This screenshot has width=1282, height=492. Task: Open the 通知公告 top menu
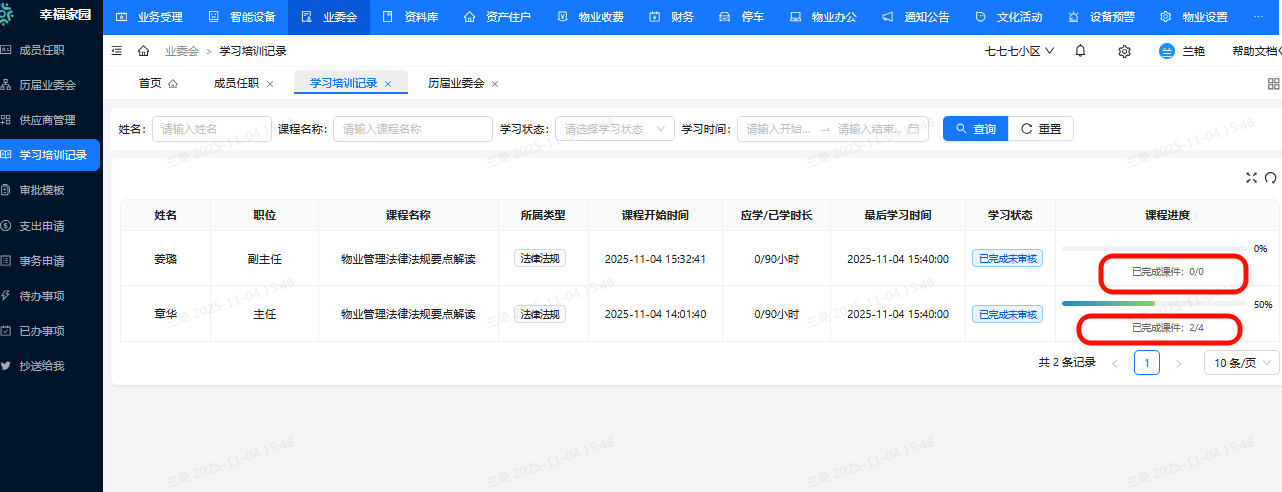click(914, 17)
